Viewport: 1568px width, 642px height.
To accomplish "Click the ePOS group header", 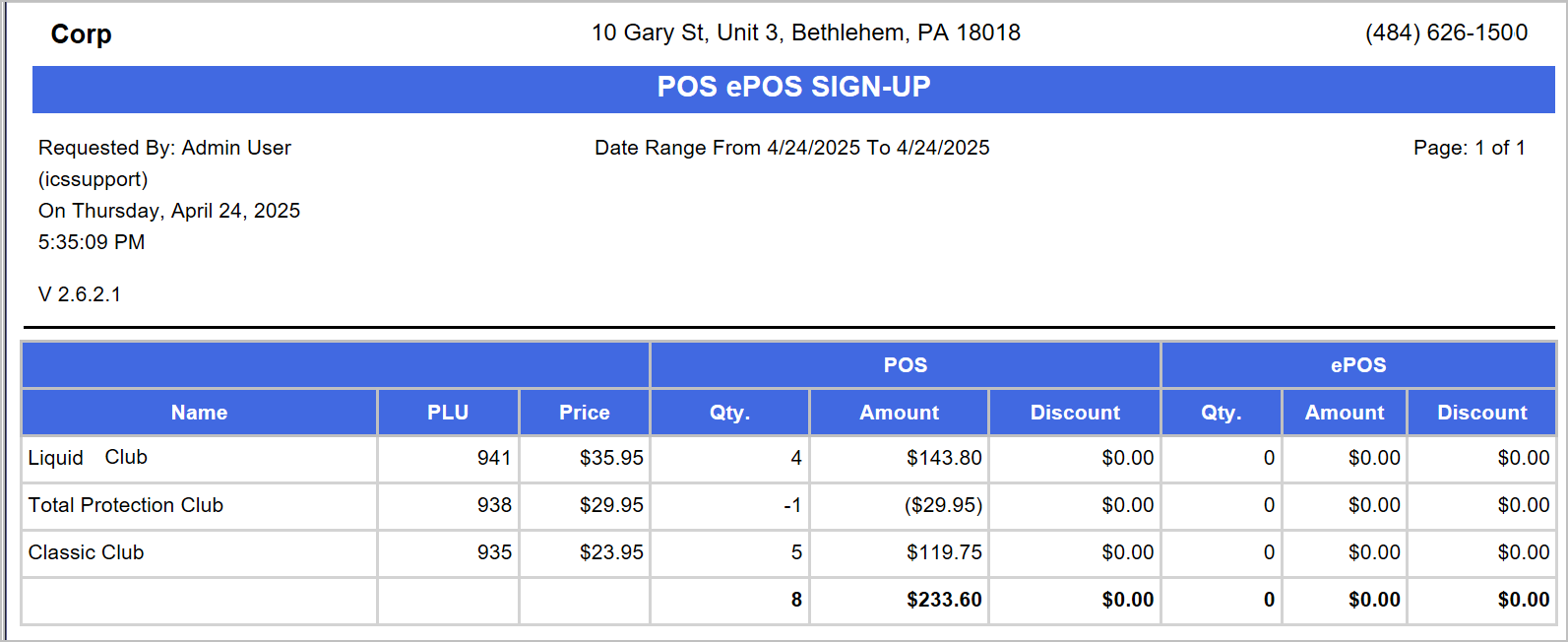I will click(x=1358, y=365).
